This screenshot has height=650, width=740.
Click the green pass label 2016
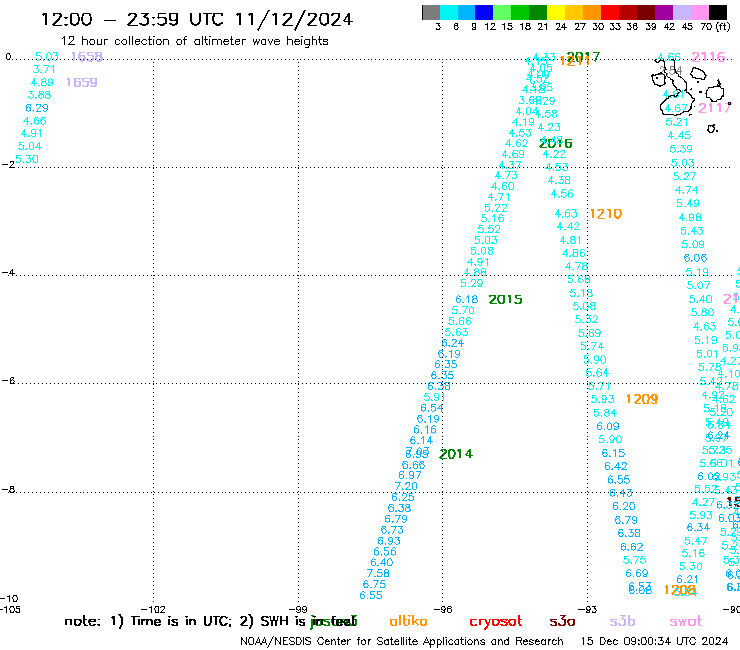[555, 143]
